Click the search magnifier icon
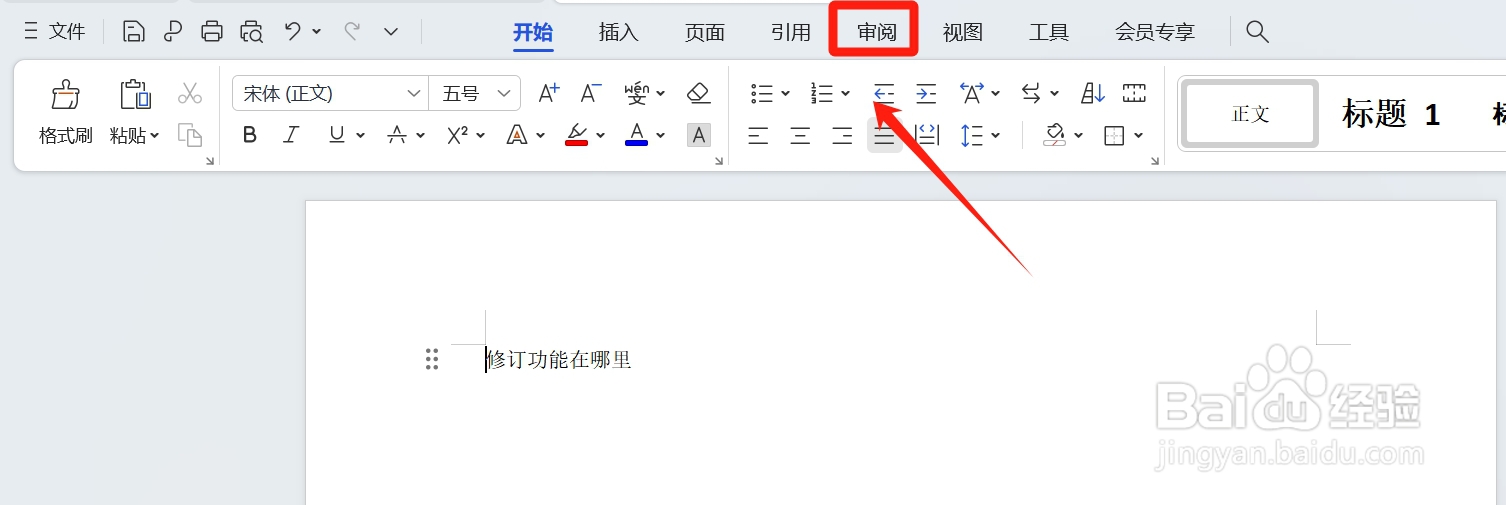Image resolution: width=1506 pixels, height=505 pixels. [1257, 32]
